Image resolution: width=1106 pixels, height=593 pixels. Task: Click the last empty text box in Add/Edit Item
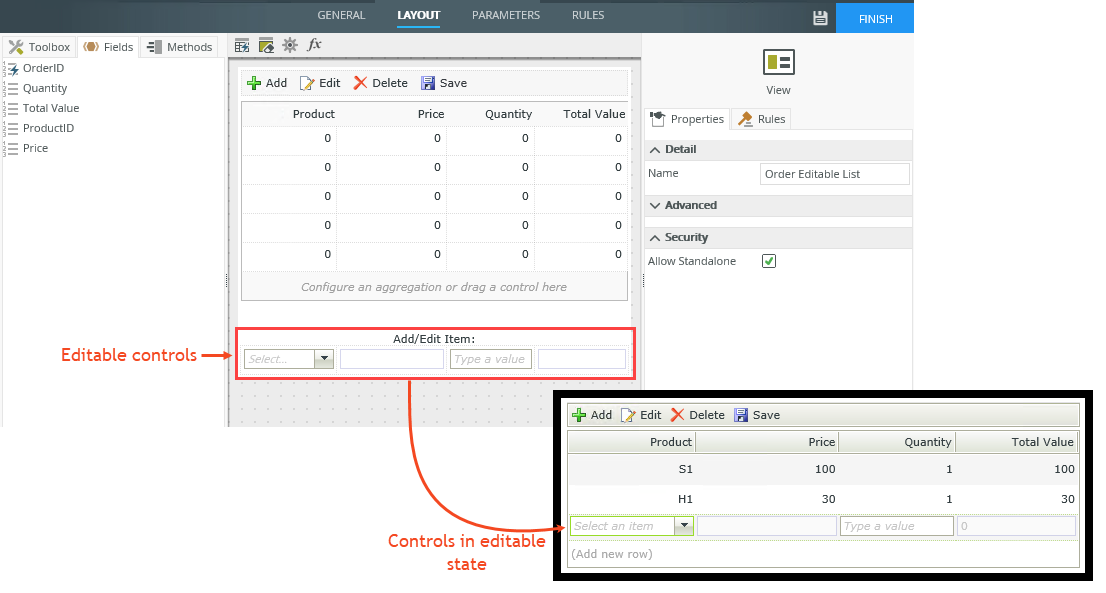point(581,359)
